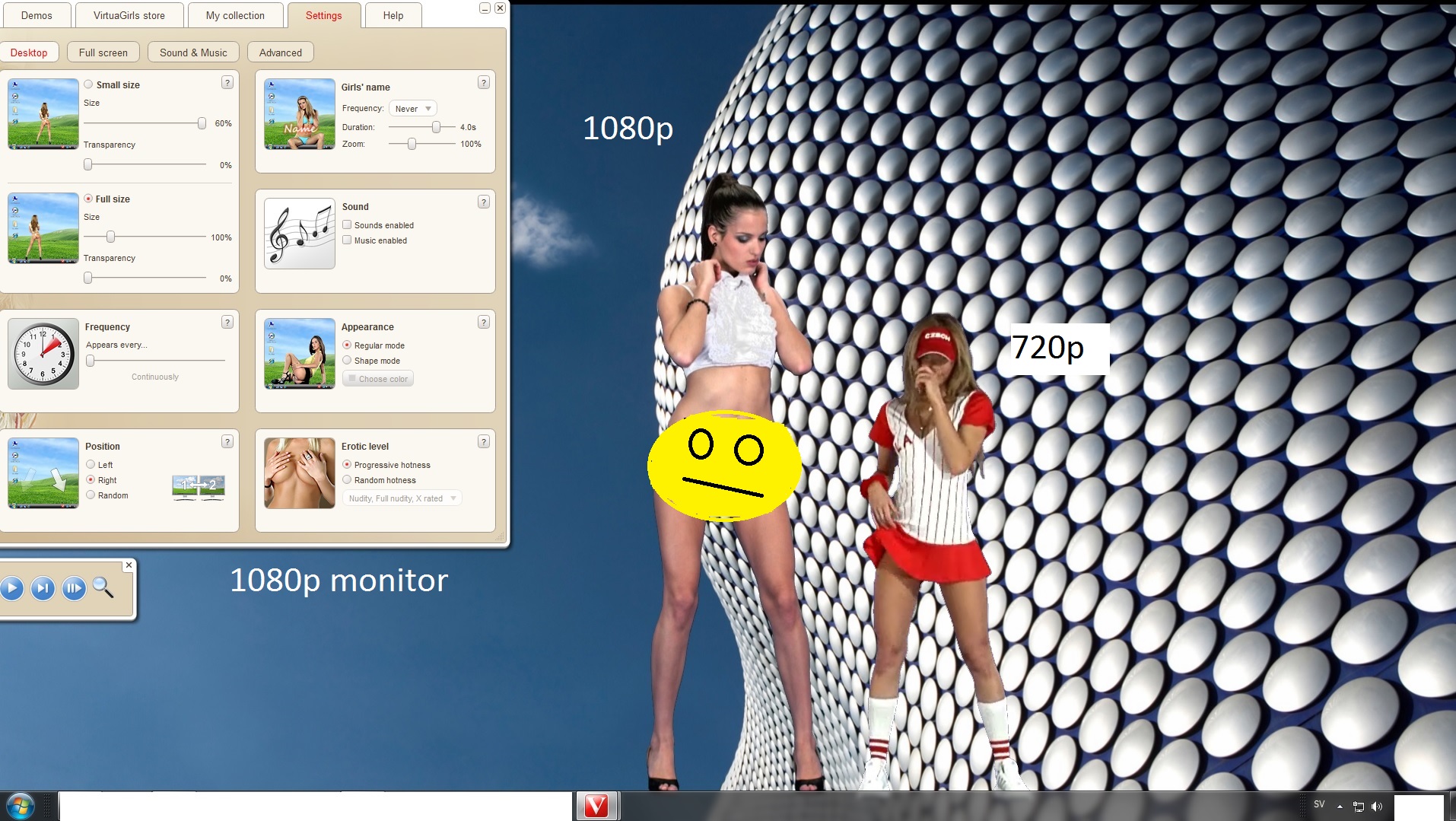Click the Position preview thumbnail
Viewport: 1456px width, 821px height.
[x=43, y=473]
